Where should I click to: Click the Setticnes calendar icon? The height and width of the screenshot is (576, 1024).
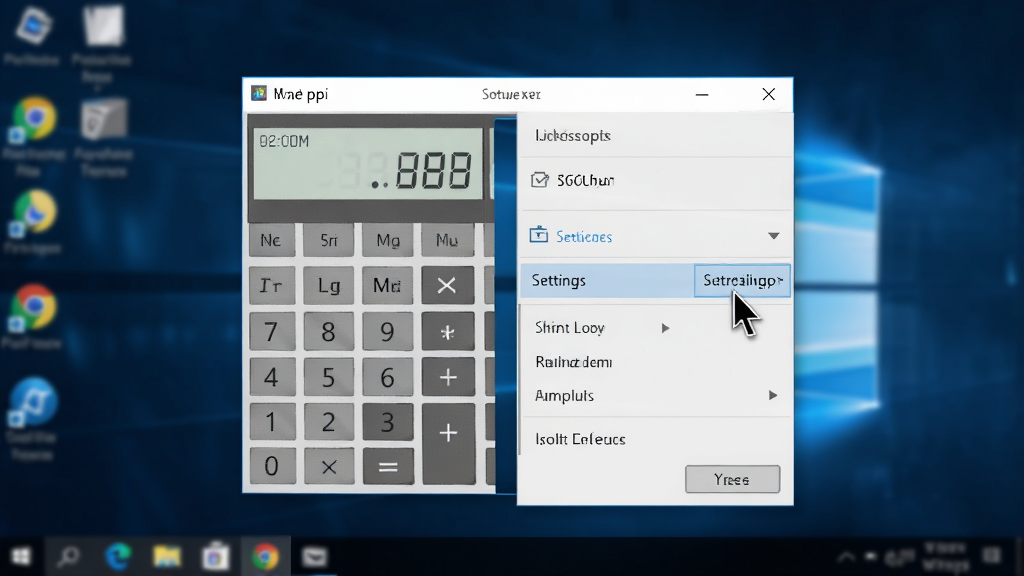tap(539, 234)
